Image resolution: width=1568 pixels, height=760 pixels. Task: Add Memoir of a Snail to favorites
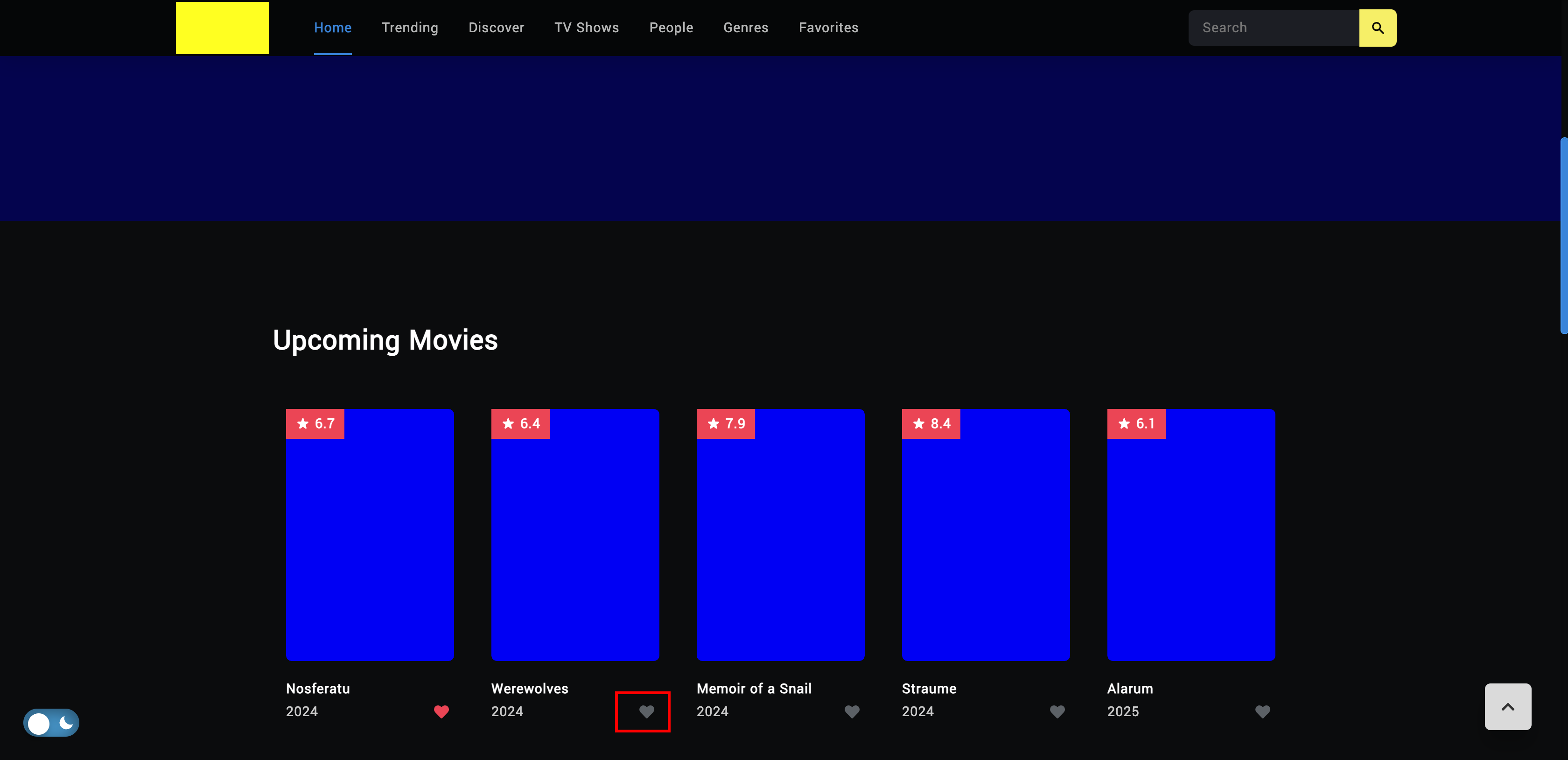[852, 711]
